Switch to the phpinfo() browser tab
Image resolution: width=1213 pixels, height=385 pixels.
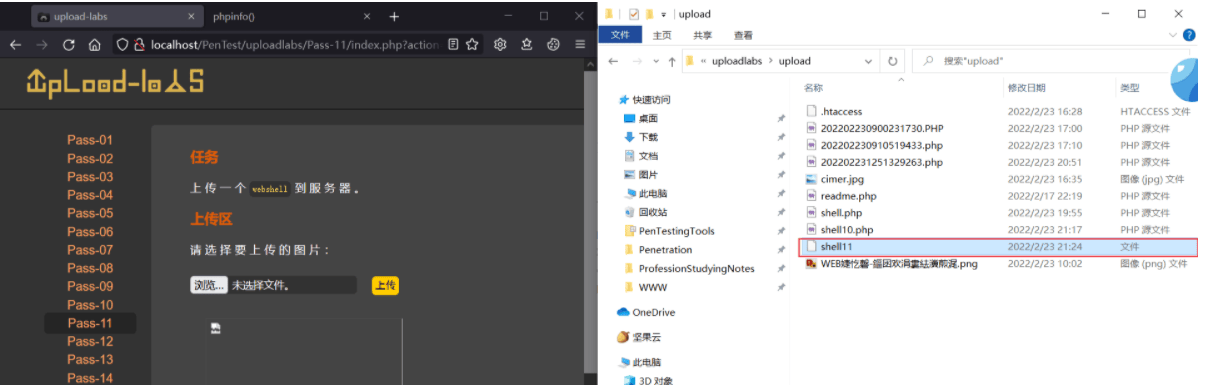pos(234,16)
